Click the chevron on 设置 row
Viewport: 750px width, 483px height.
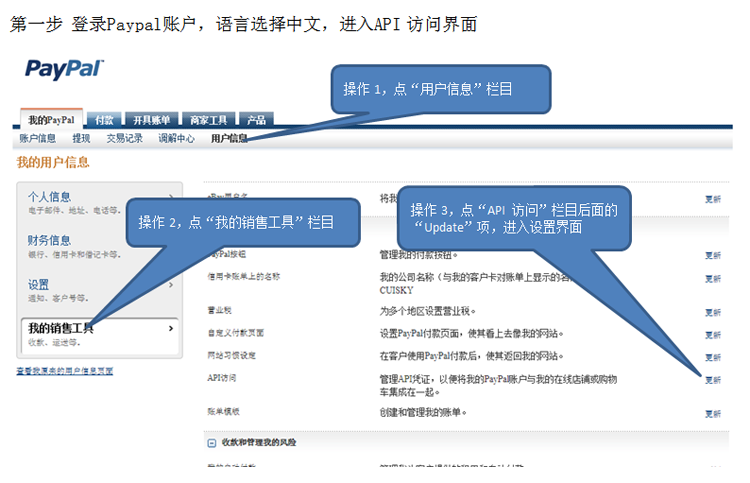pyautogui.click(x=171, y=285)
